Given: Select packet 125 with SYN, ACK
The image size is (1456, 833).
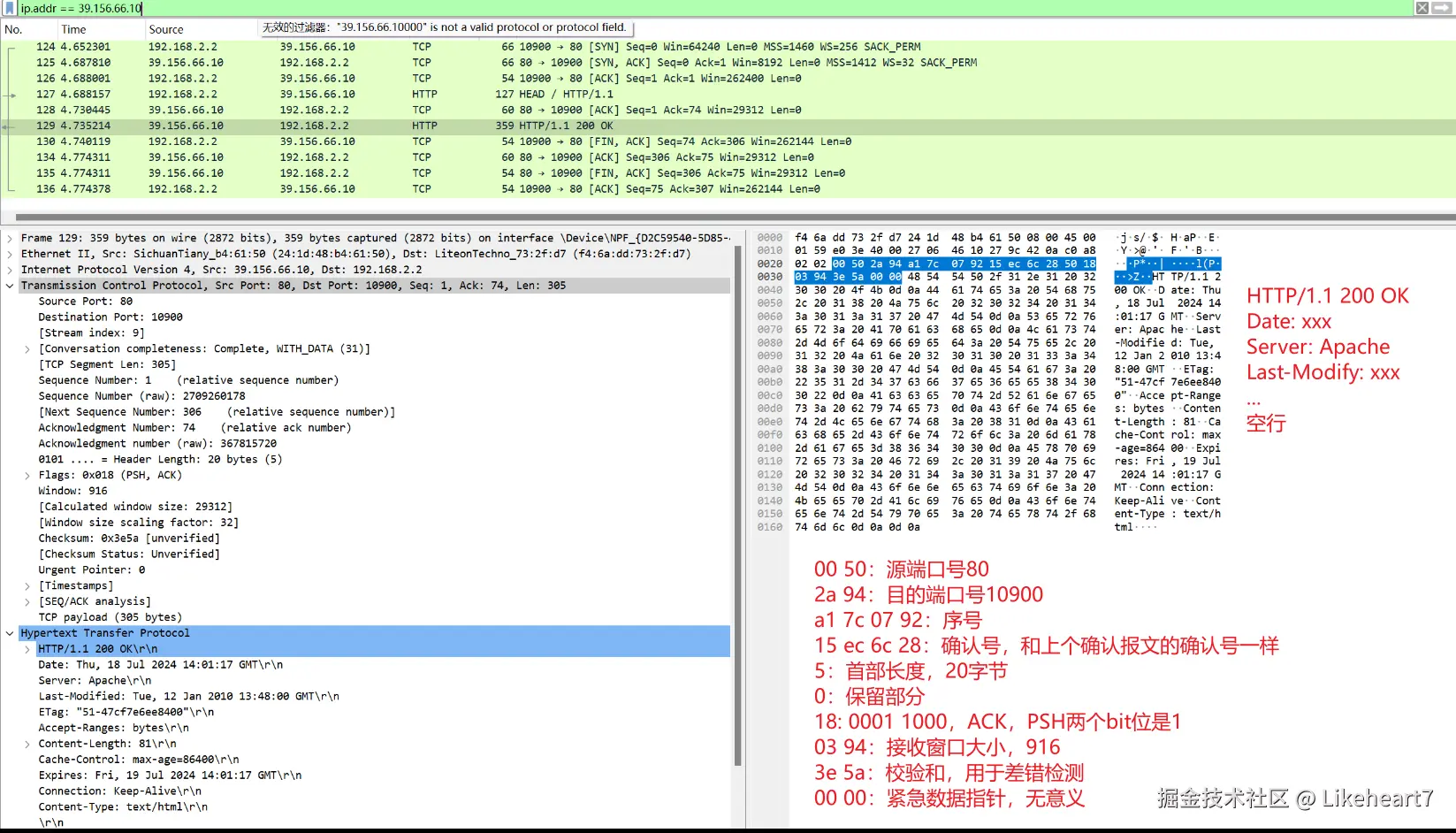Looking at the screenshot, I should (x=728, y=63).
